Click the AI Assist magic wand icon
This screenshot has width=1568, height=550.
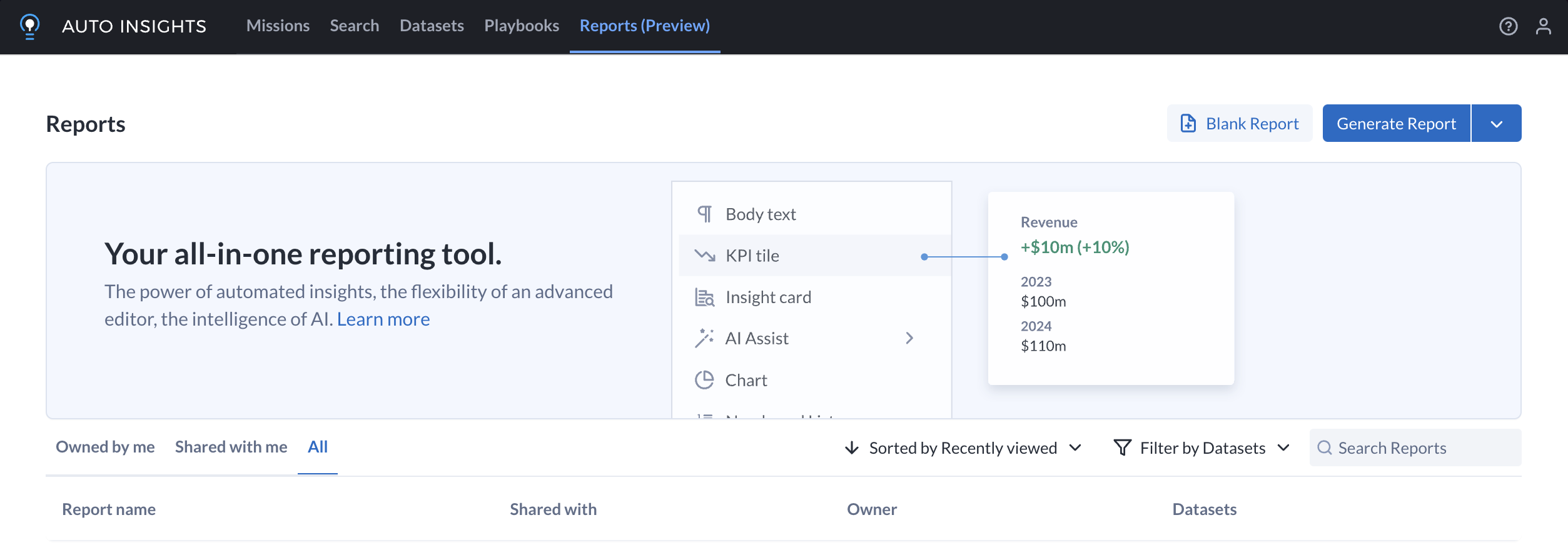click(x=704, y=338)
